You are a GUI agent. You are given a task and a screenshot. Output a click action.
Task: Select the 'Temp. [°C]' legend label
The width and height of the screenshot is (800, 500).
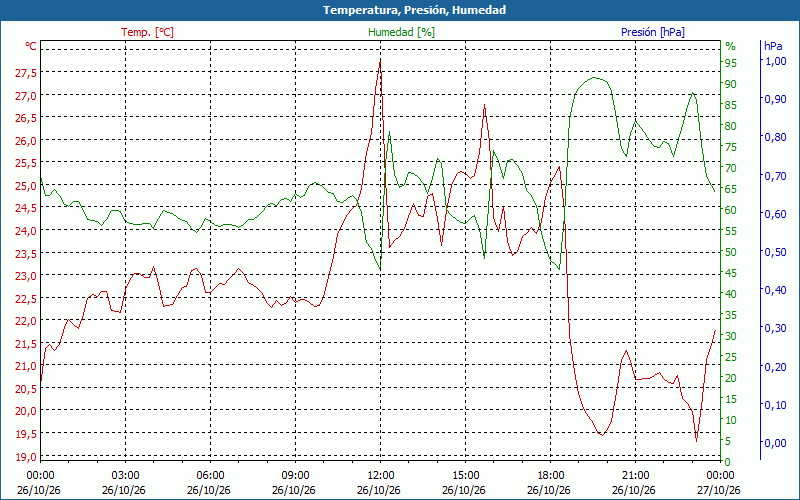[147, 32]
